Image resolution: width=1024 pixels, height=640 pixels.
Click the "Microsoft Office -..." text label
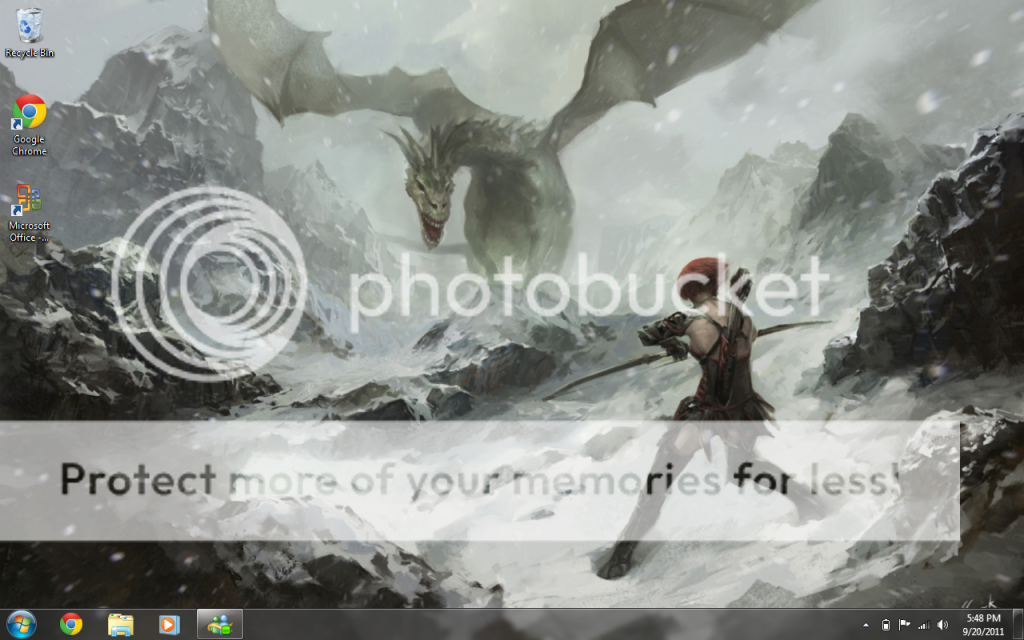tap(29, 232)
